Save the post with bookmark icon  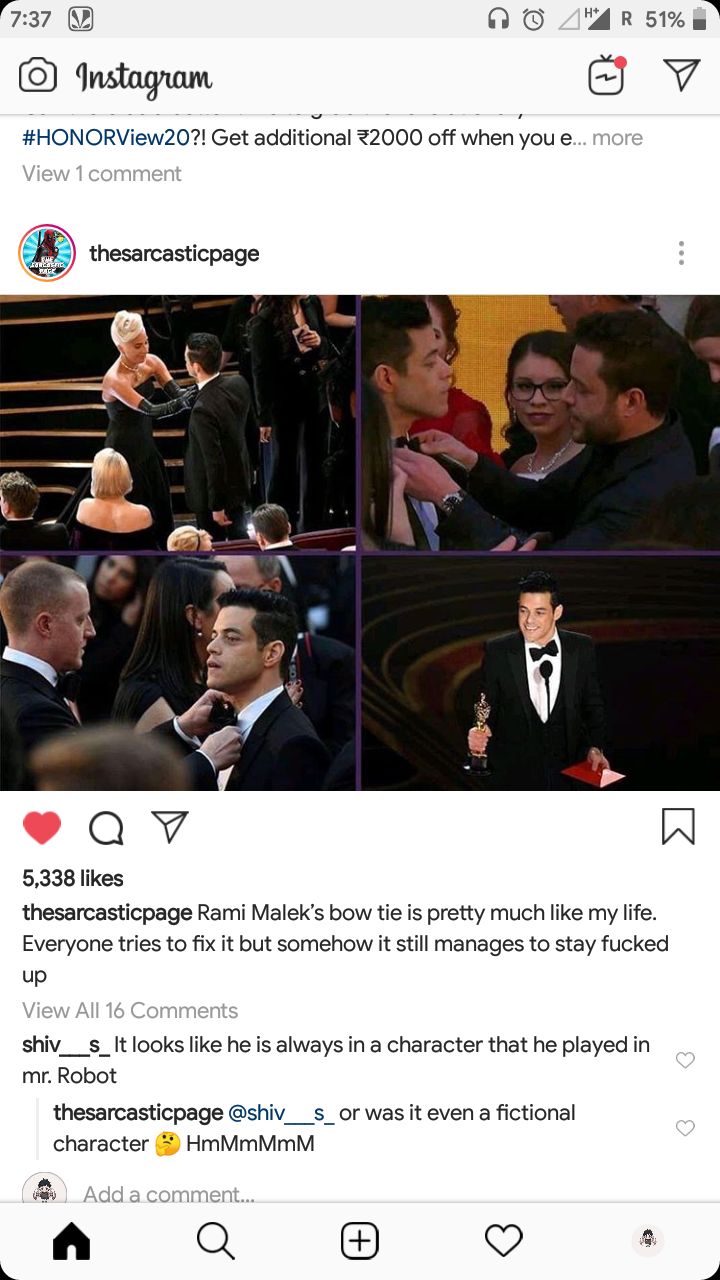pyautogui.click(x=678, y=826)
